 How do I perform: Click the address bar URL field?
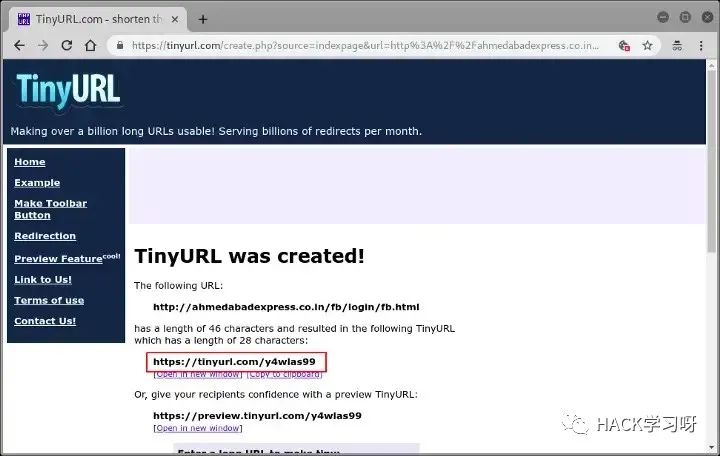click(x=360, y=45)
